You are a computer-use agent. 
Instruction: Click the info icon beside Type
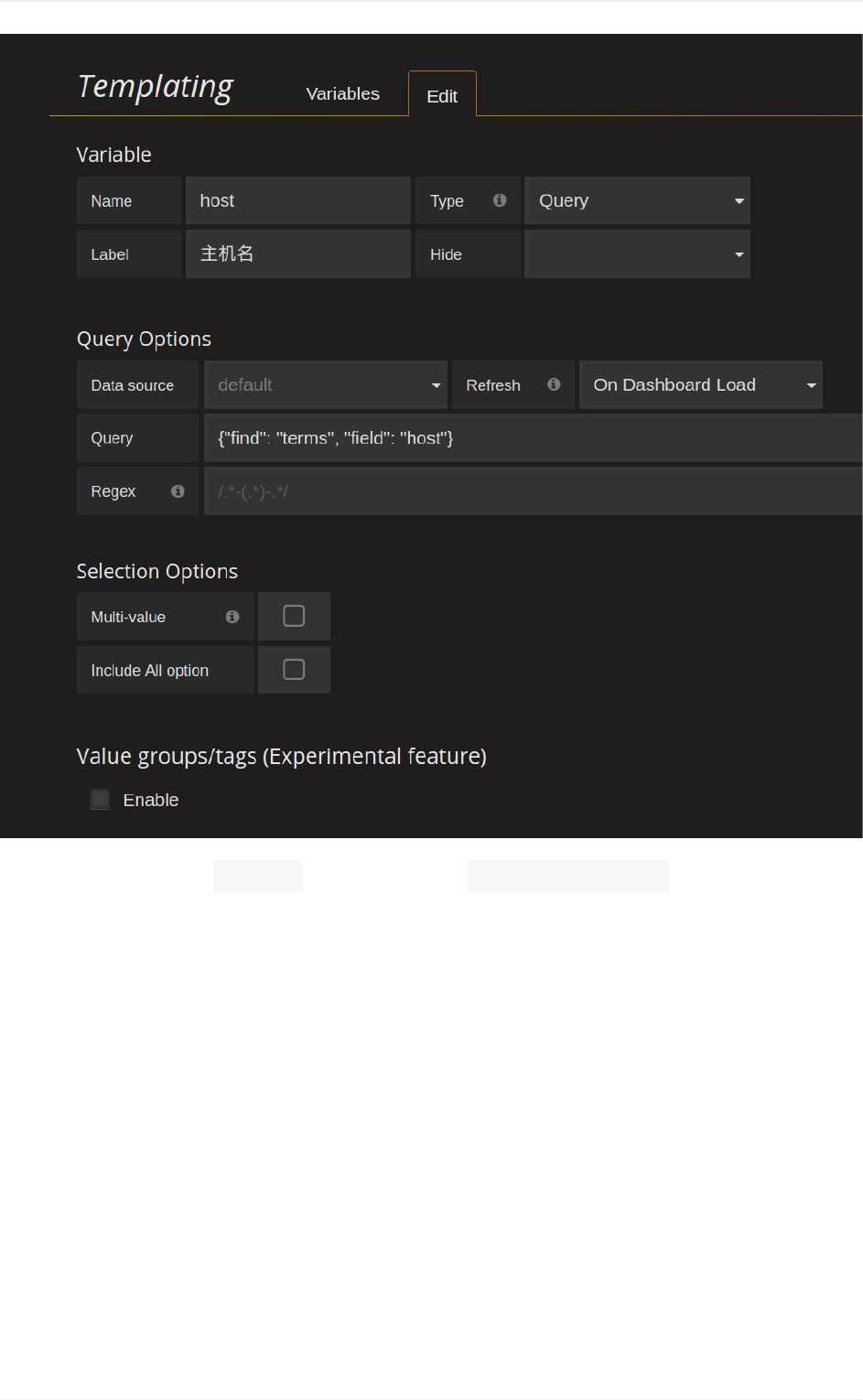click(x=500, y=200)
